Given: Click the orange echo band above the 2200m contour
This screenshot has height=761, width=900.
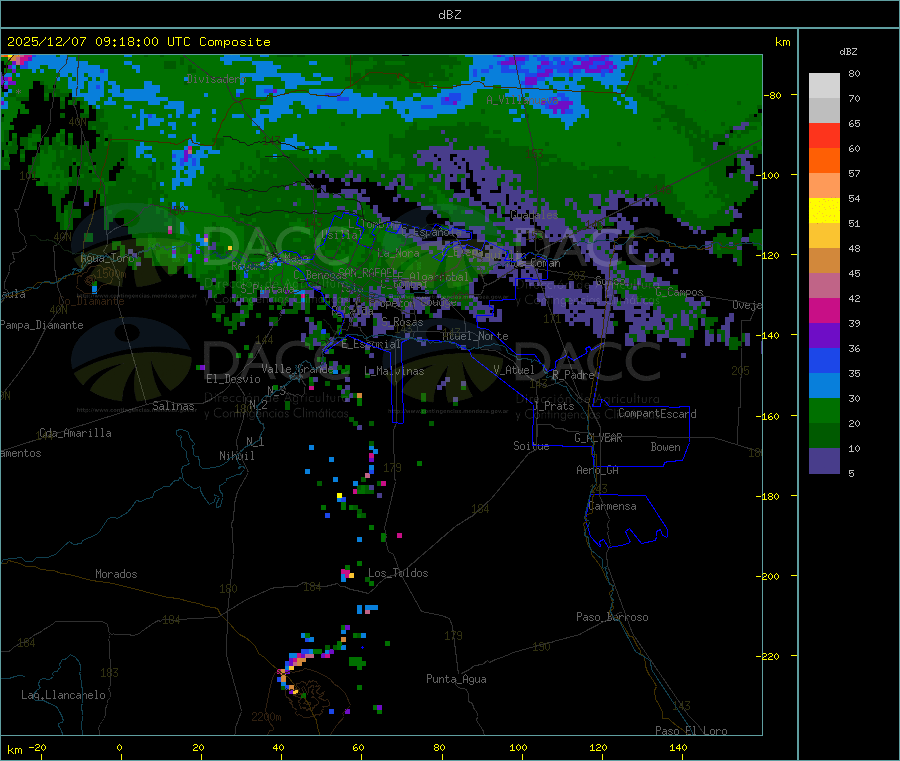Looking at the screenshot, I should (300, 662).
